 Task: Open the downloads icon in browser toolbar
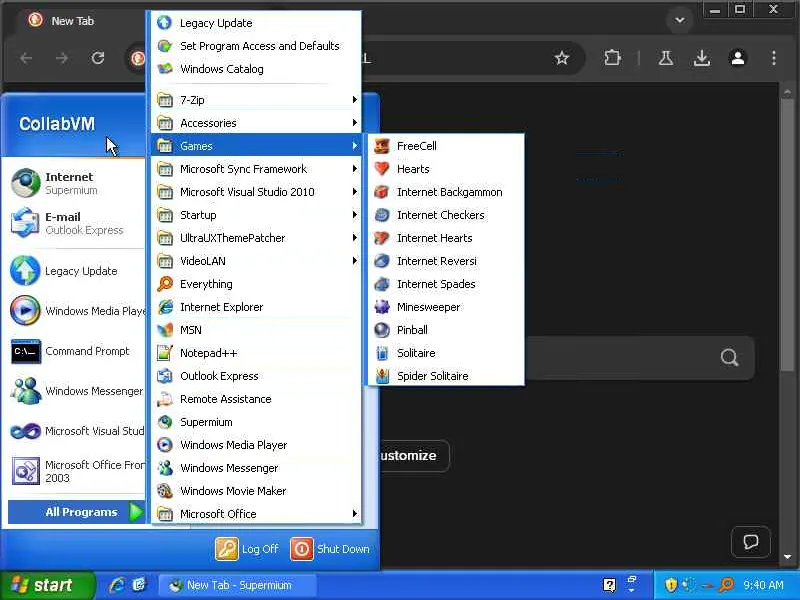tap(702, 58)
